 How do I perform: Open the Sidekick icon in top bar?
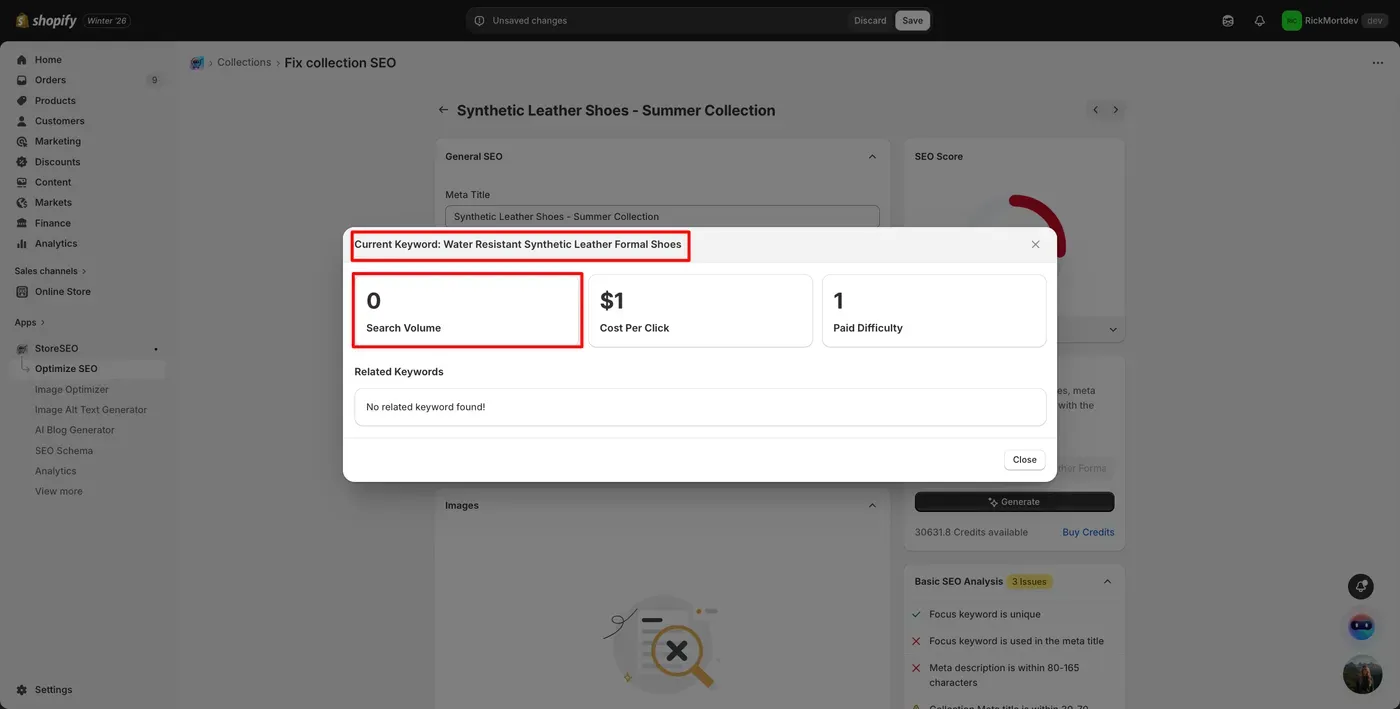pyautogui.click(x=1228, y=21)
